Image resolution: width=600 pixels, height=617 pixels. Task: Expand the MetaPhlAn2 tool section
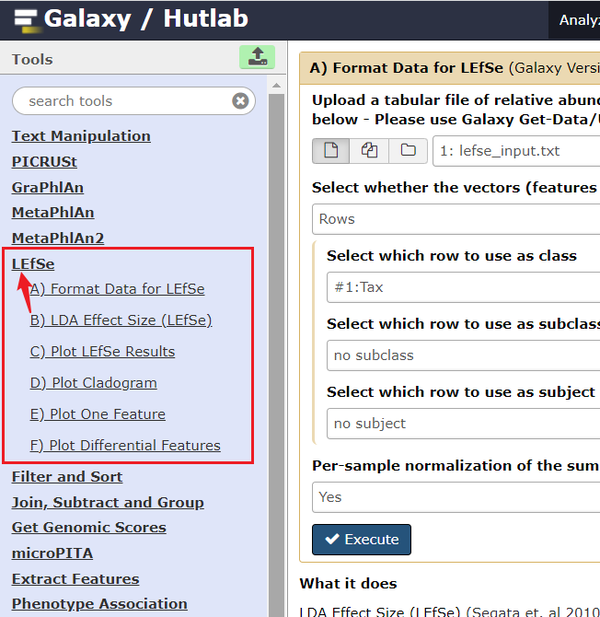58,238
